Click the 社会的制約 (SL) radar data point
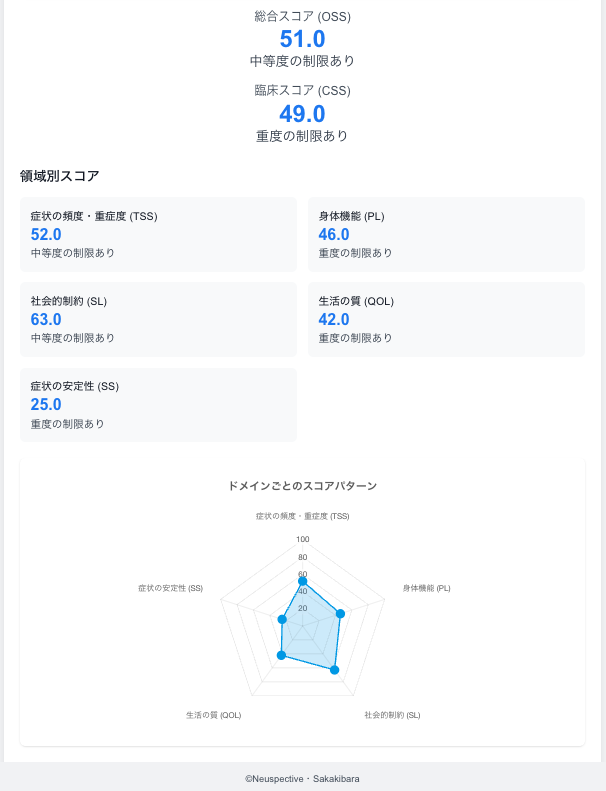 click(x=334, y=670)
